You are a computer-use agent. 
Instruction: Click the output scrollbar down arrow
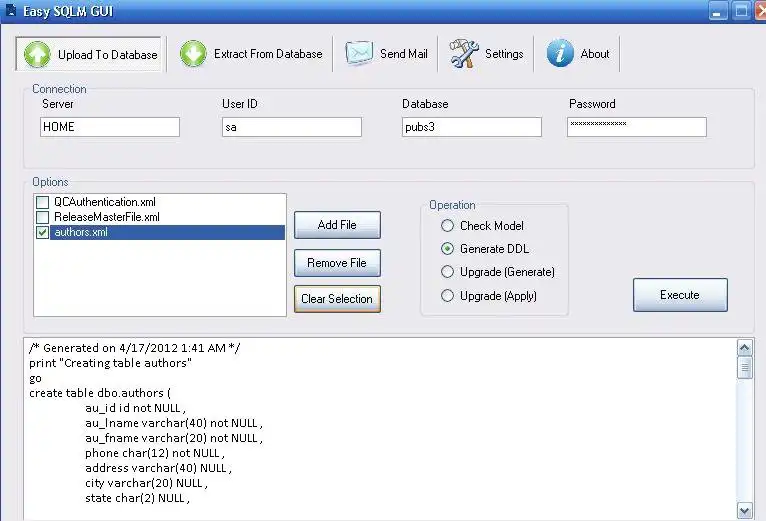(745, 511)
